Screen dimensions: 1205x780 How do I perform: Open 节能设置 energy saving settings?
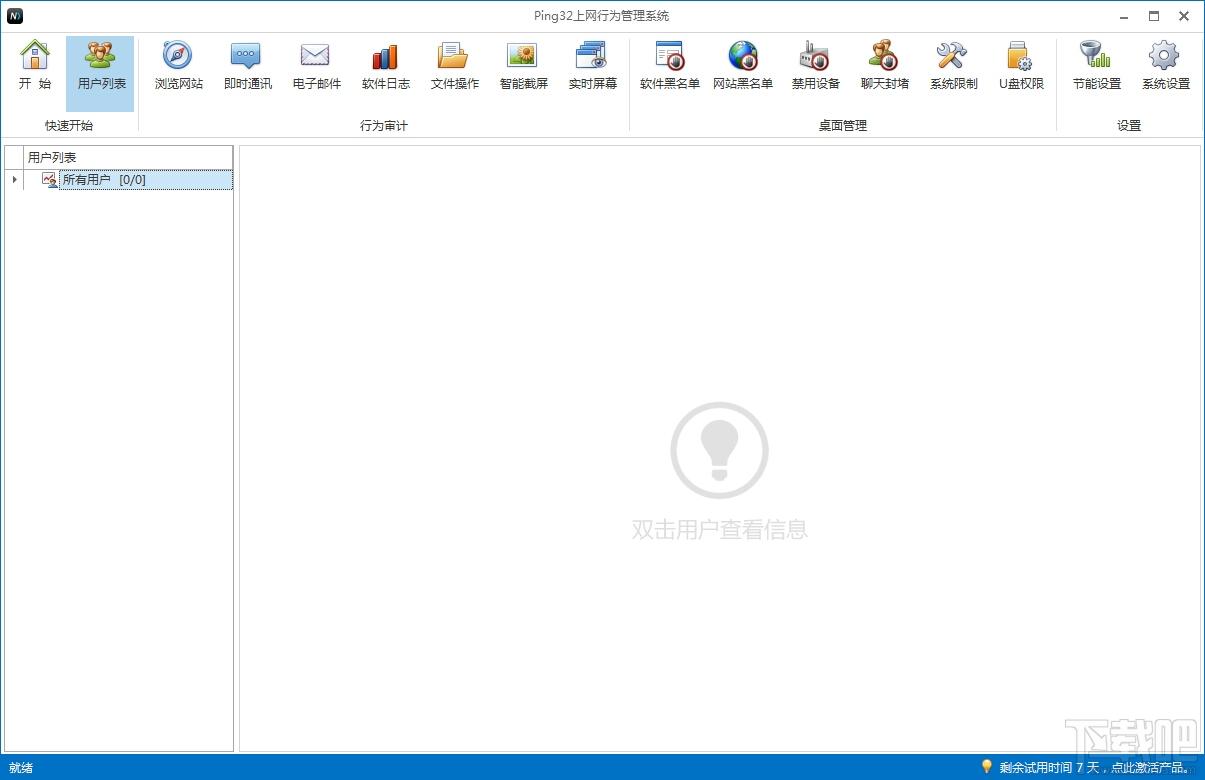pyautogui.click(x=1096, y=66)
